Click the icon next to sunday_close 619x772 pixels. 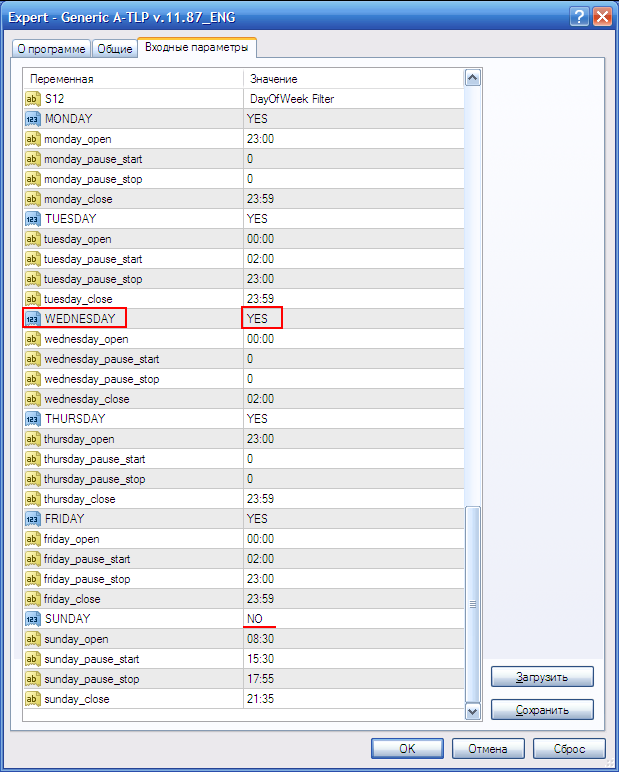pyautogui.click(x=33, y=699)
